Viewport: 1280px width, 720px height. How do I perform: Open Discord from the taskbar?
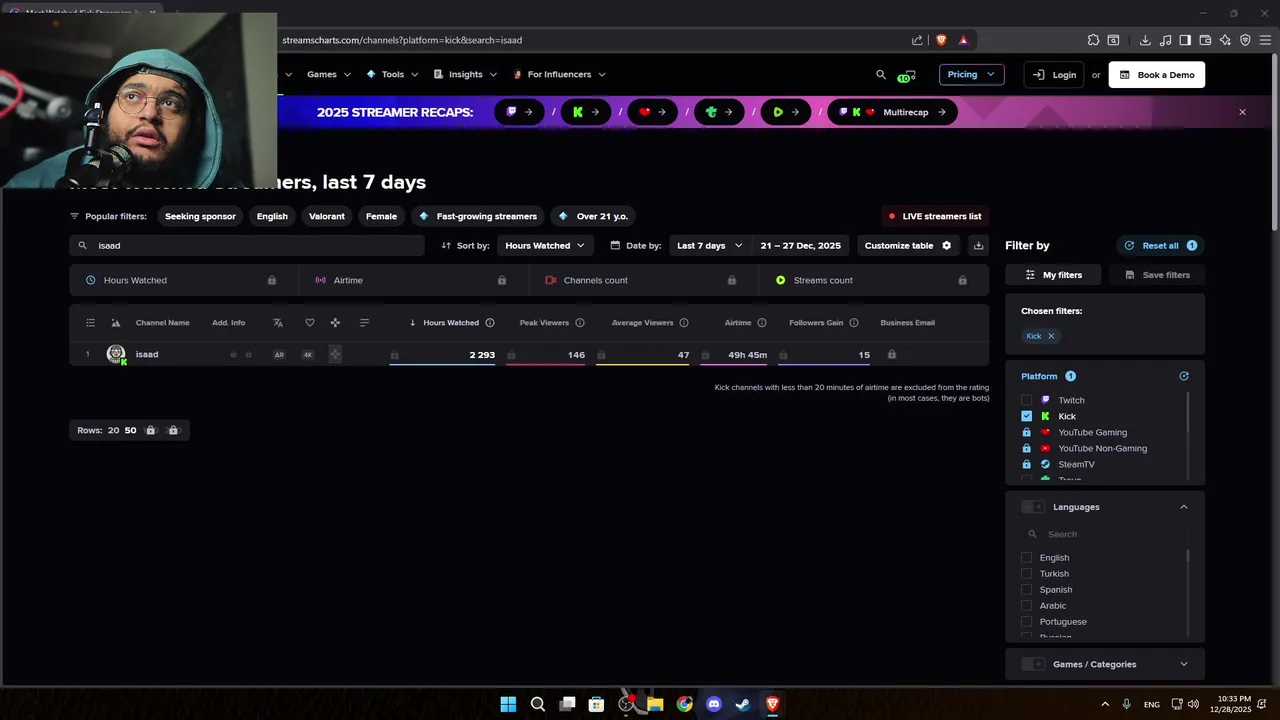[714, 704]
